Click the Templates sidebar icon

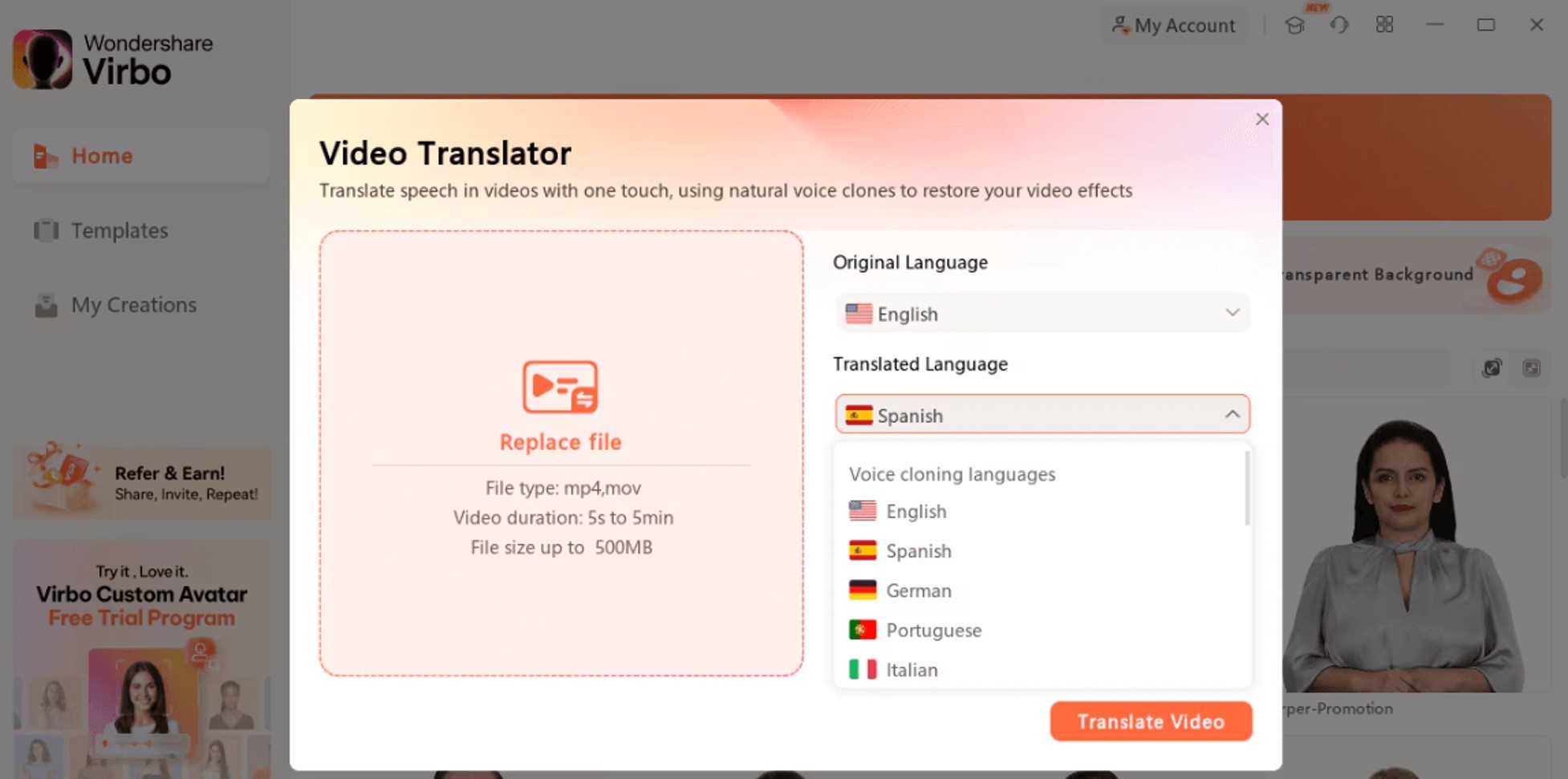click(x=46, y=231)
